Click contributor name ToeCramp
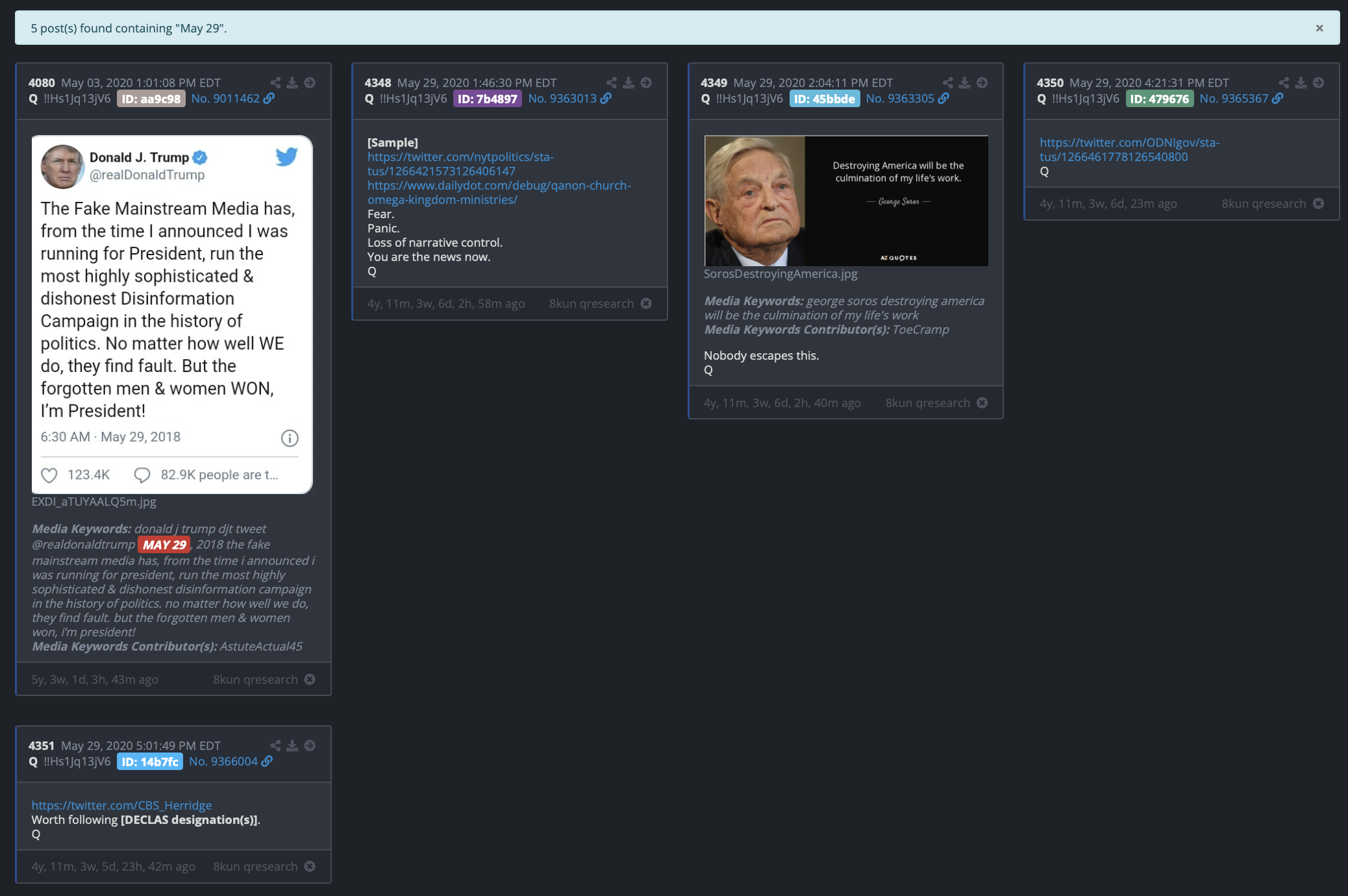The height and width of the screenshot is (896, 1348). coord(921,329)
